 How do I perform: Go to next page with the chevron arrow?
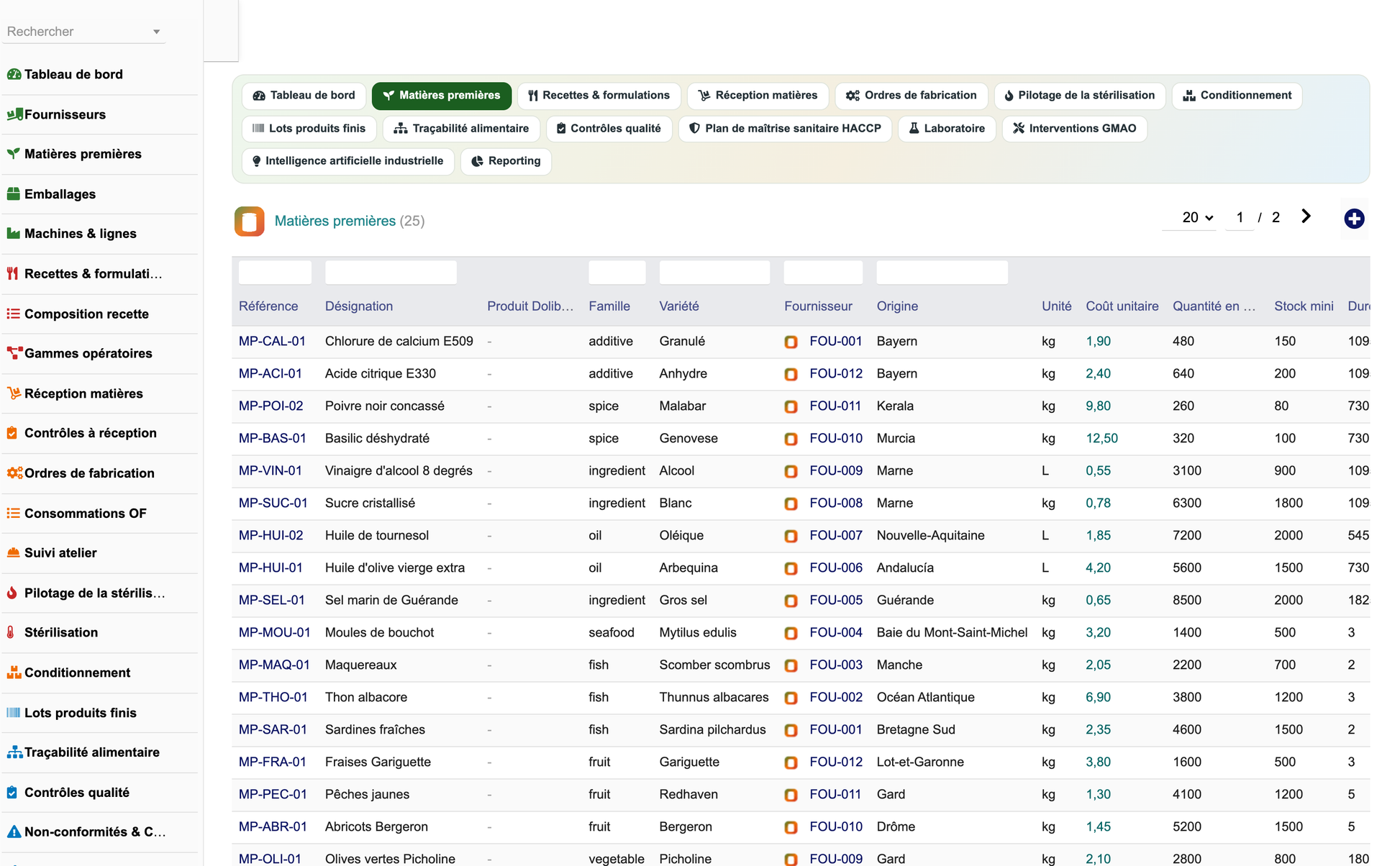coord(1306,216)
